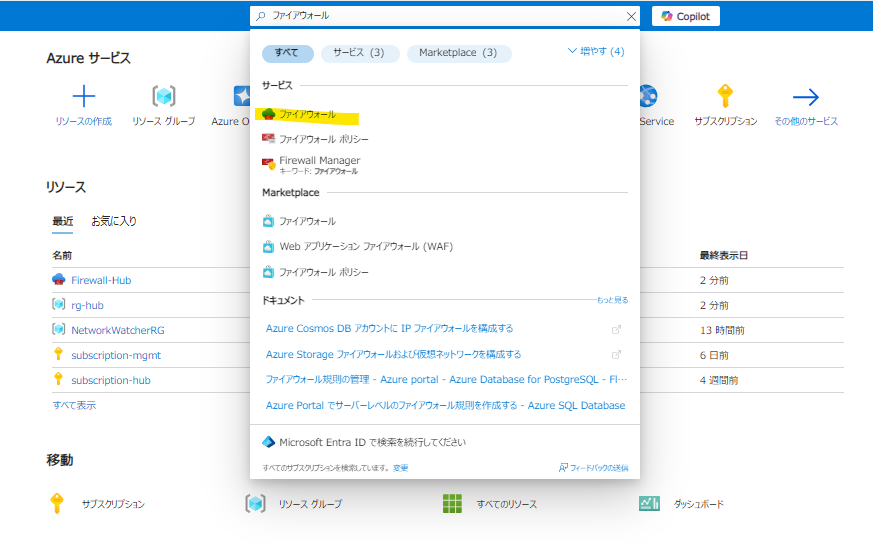This screenshot has height=546, width=873.
Task: Click the search field containing ファイアウォール
Action: (445, 16)
